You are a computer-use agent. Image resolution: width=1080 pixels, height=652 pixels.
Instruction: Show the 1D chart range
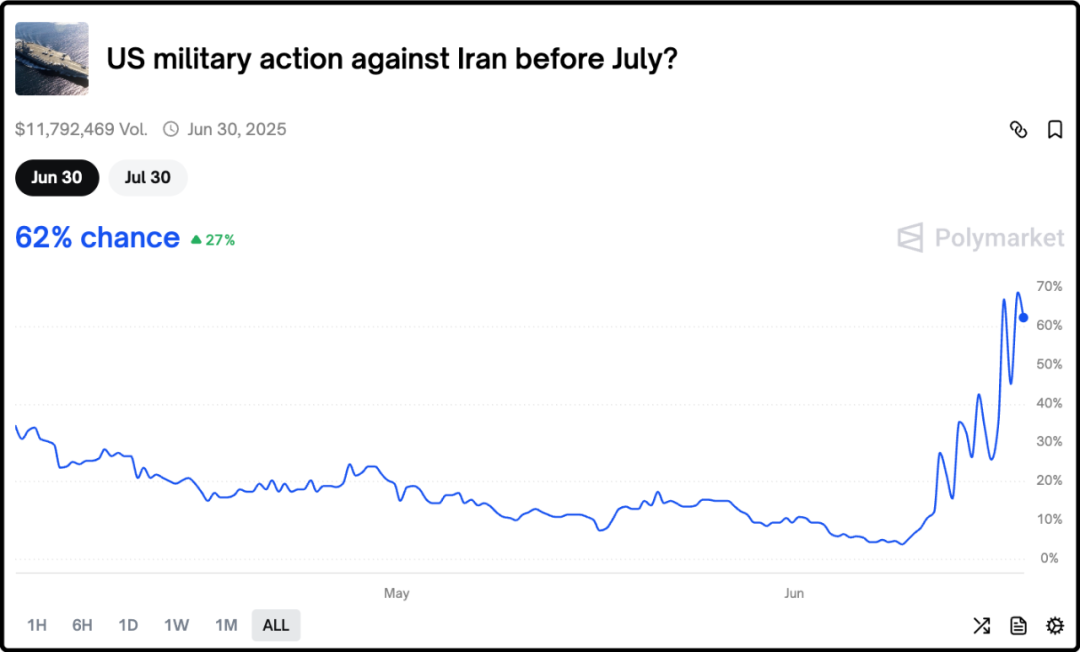click(x=128, y=625)
